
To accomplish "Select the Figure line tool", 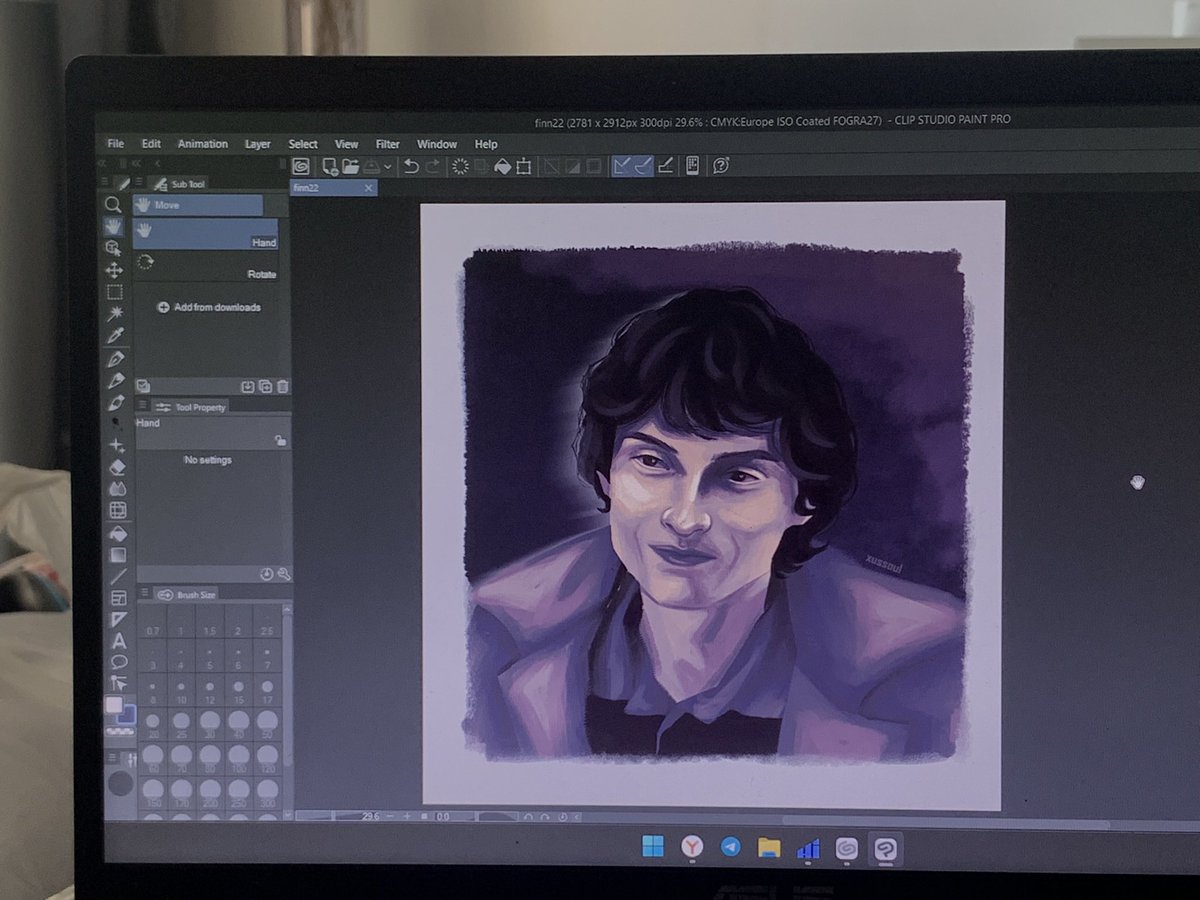I will pos(118,576).
